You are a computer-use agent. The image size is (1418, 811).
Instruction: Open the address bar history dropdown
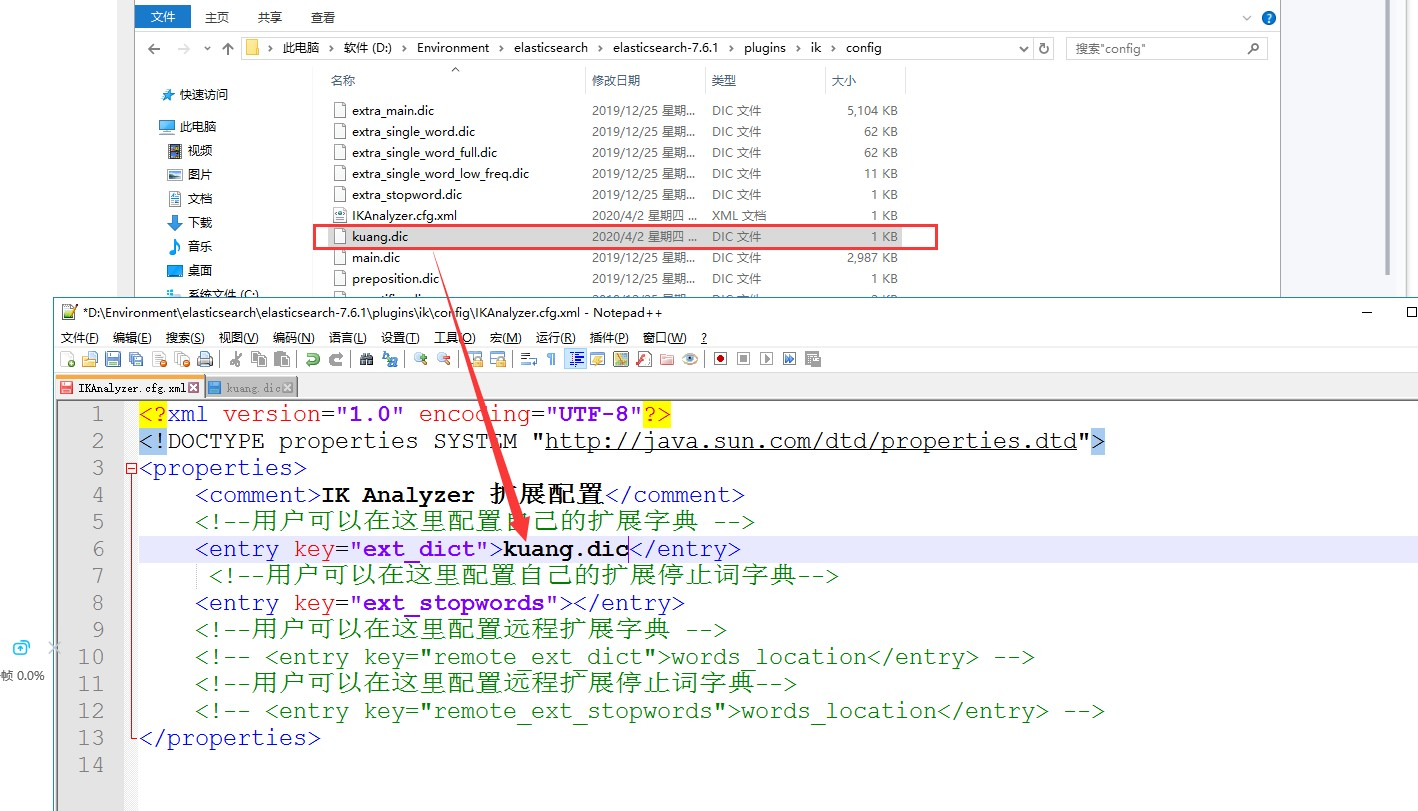(1024, 48)
